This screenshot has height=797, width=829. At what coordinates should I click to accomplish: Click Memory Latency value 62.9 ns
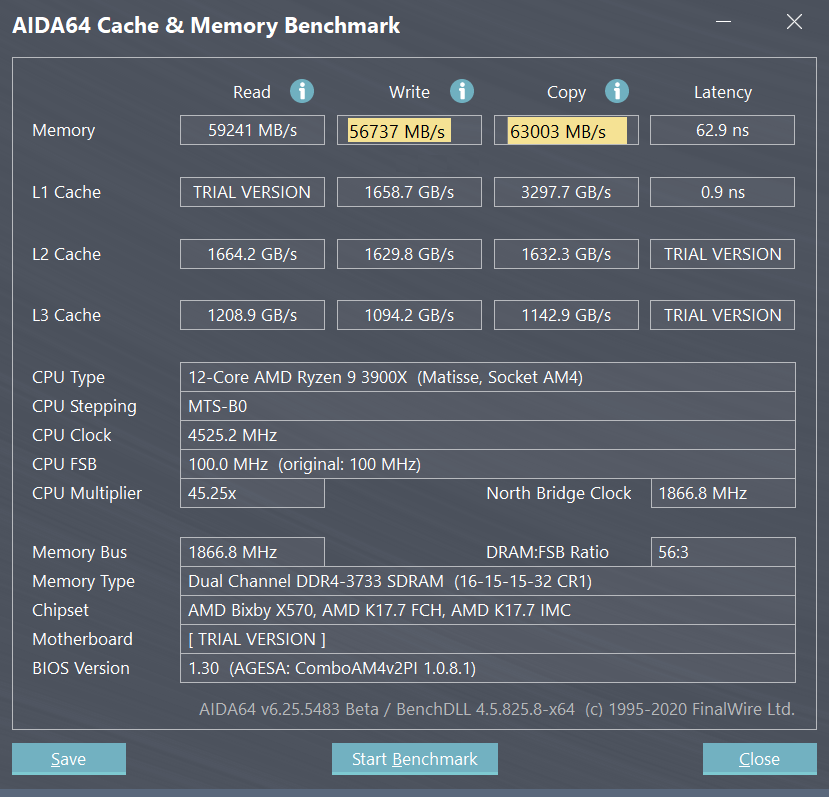(722, 130)
